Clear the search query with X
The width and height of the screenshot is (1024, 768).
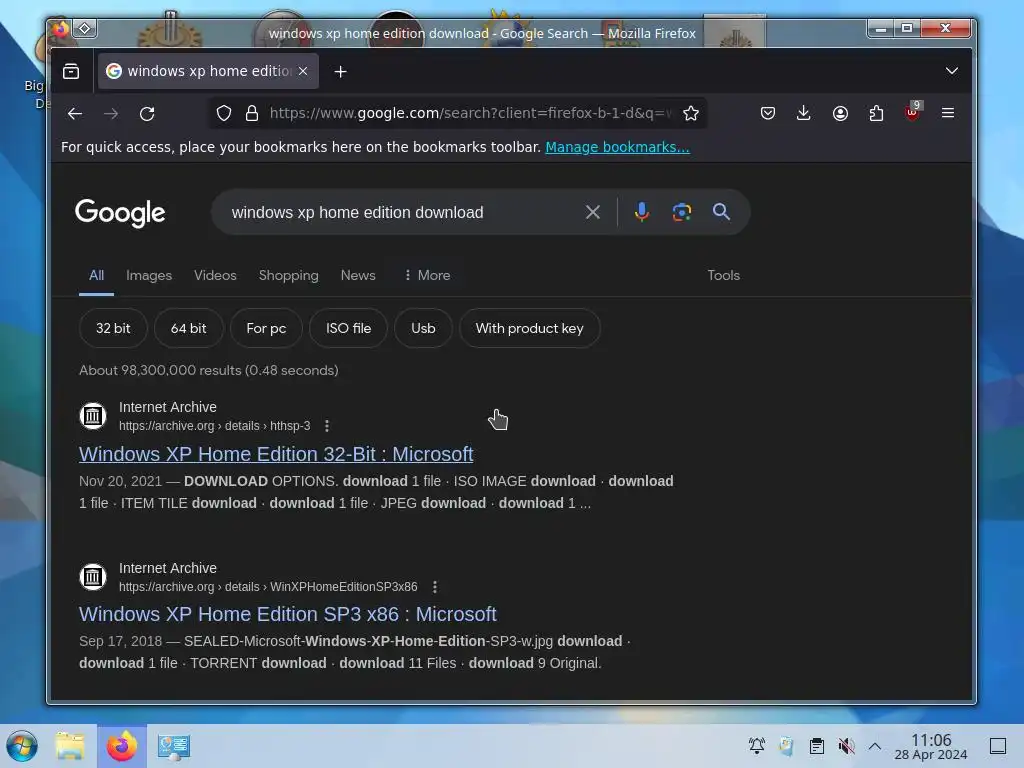click(x=593, y=212)
